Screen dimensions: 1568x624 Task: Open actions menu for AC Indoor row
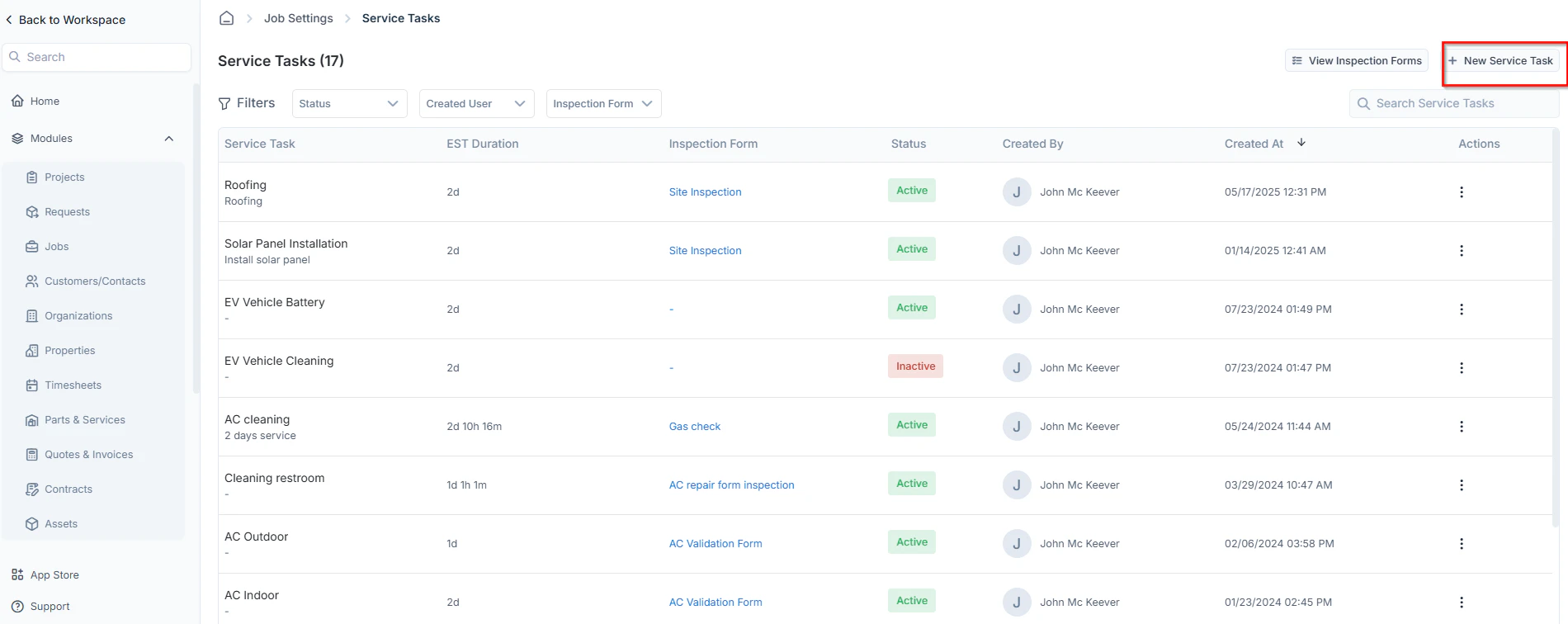pos(1461,603)
